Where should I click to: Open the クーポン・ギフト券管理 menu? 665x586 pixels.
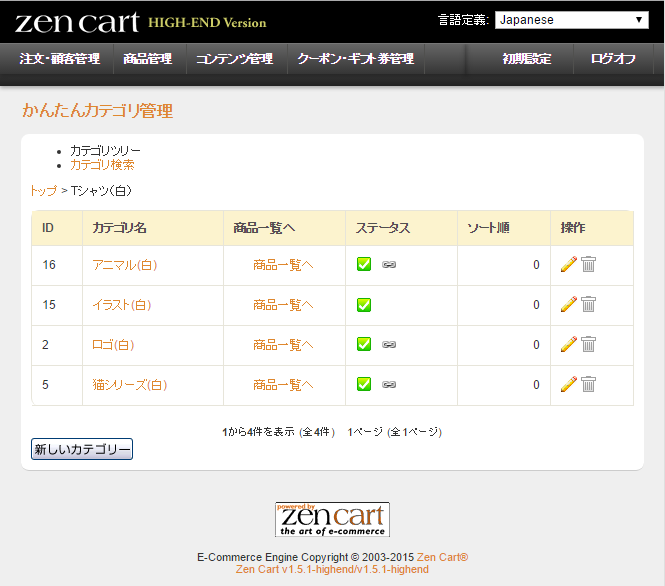[355, 59]
